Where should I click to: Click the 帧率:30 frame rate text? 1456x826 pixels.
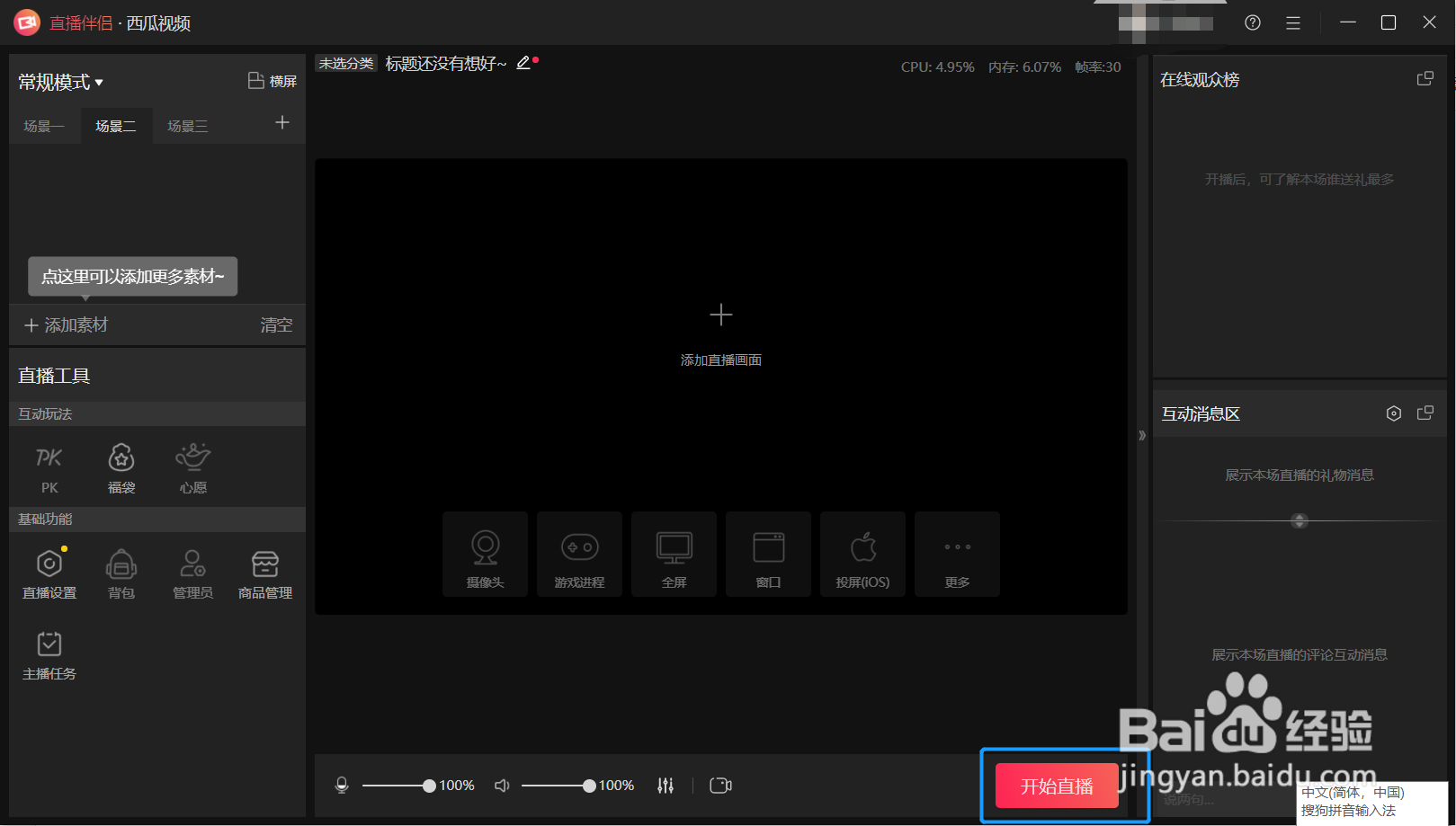pos(1098,67)
